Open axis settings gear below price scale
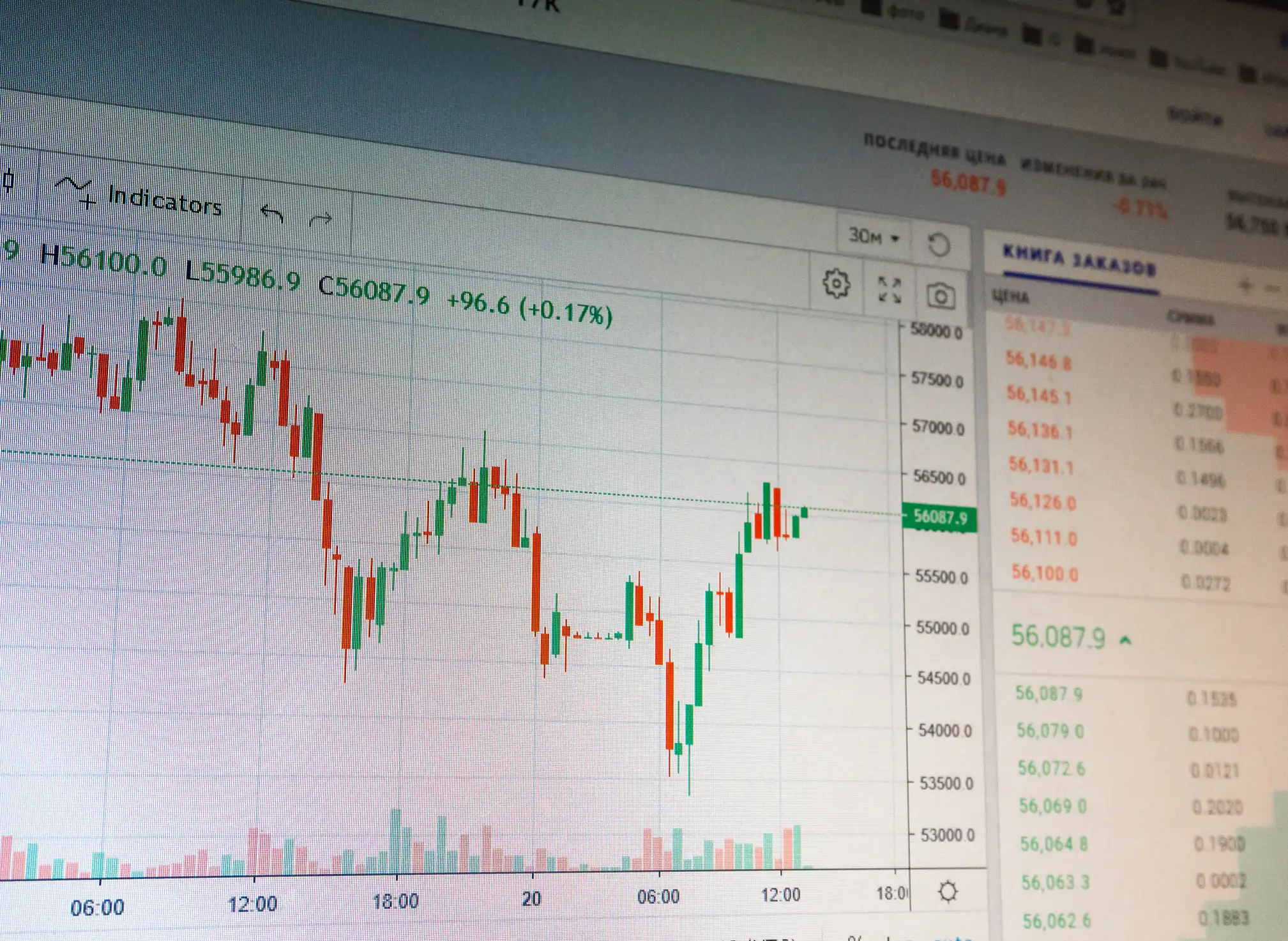Image resolution: width=1288 pixels, height=941 pixels. pos(948,891)
